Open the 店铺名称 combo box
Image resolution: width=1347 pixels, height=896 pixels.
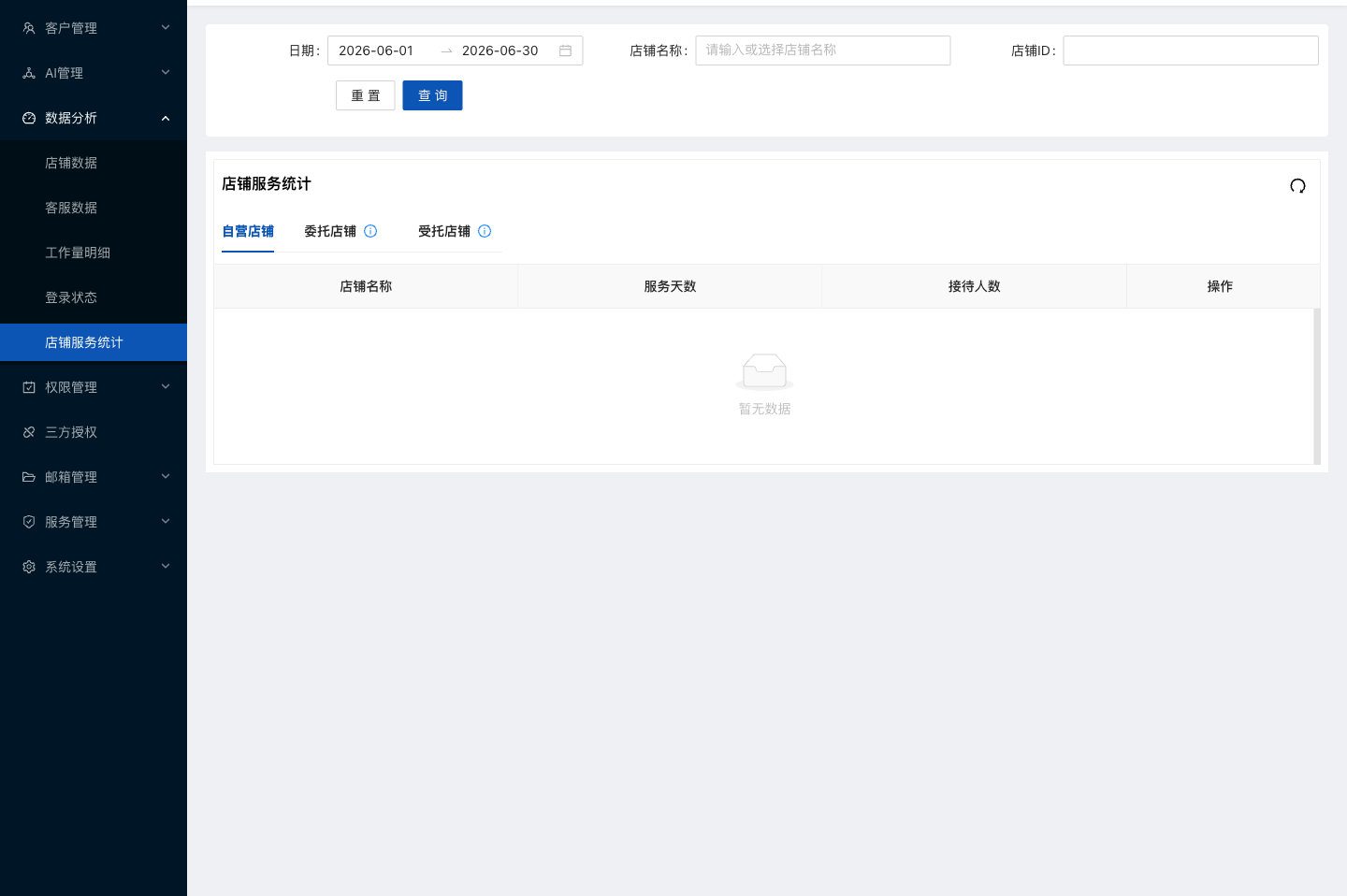tap(823, 51)
